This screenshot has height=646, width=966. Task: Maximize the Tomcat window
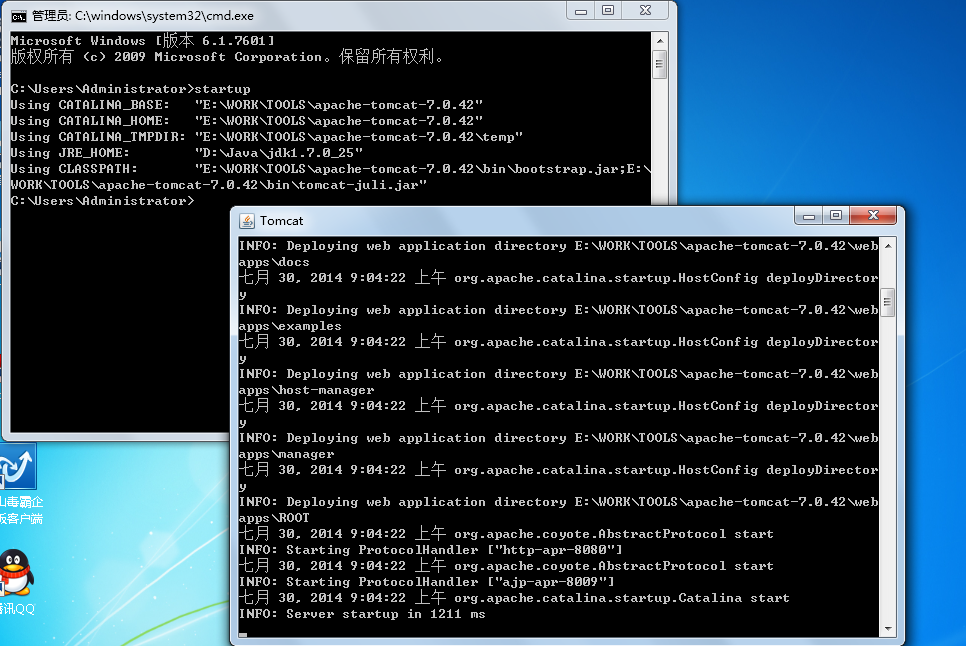pos(836,216)
